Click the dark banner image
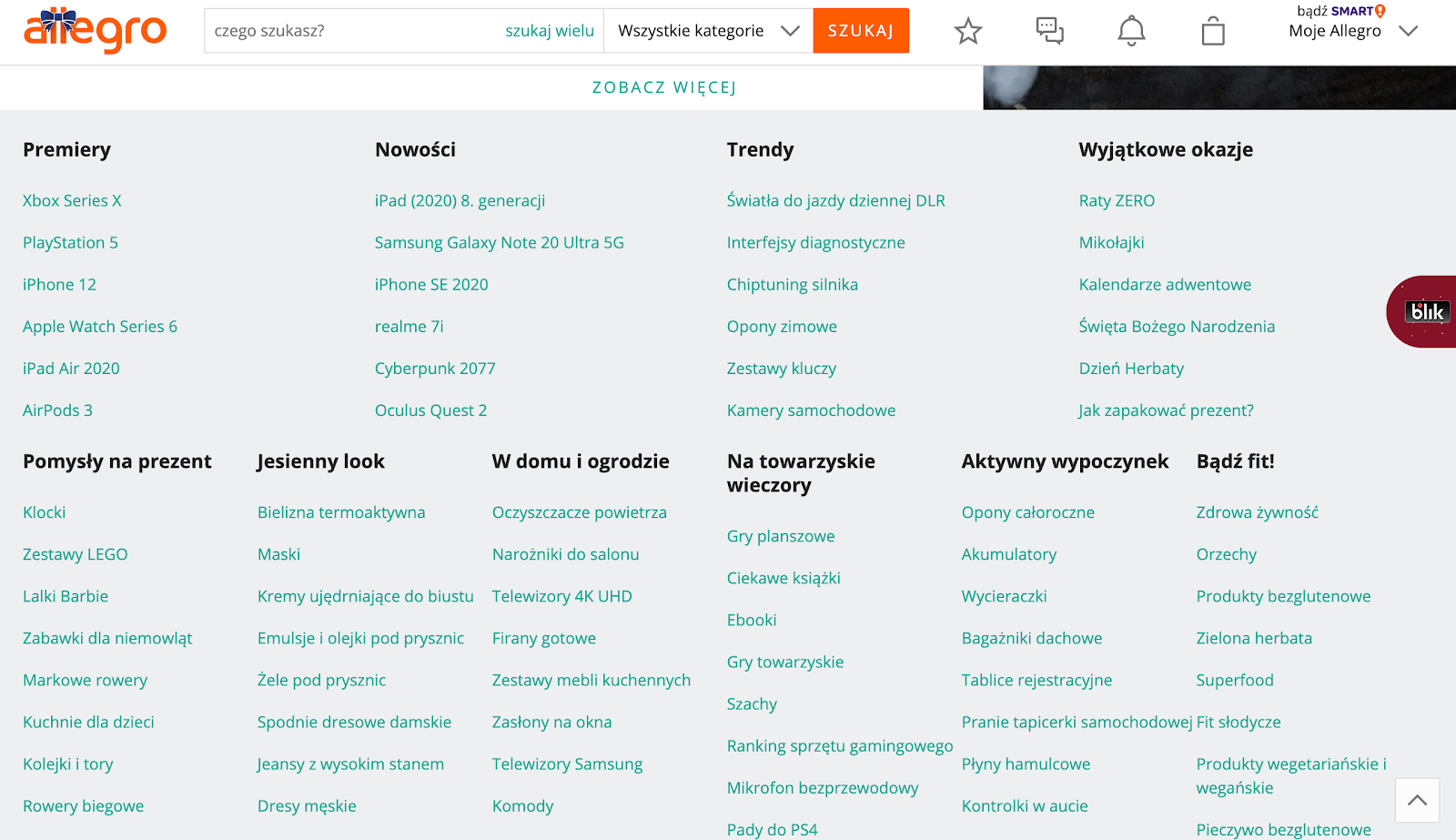 point(1219,87)
